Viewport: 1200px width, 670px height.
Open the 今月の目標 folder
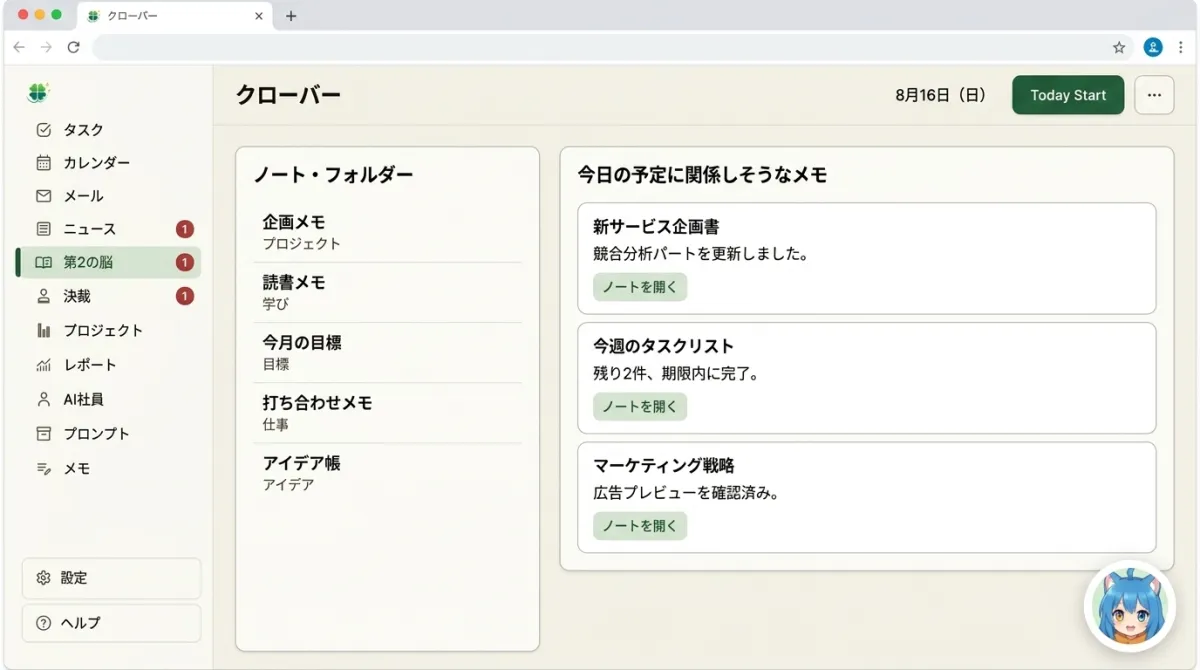pyautogui.click(x=387, y=352)
